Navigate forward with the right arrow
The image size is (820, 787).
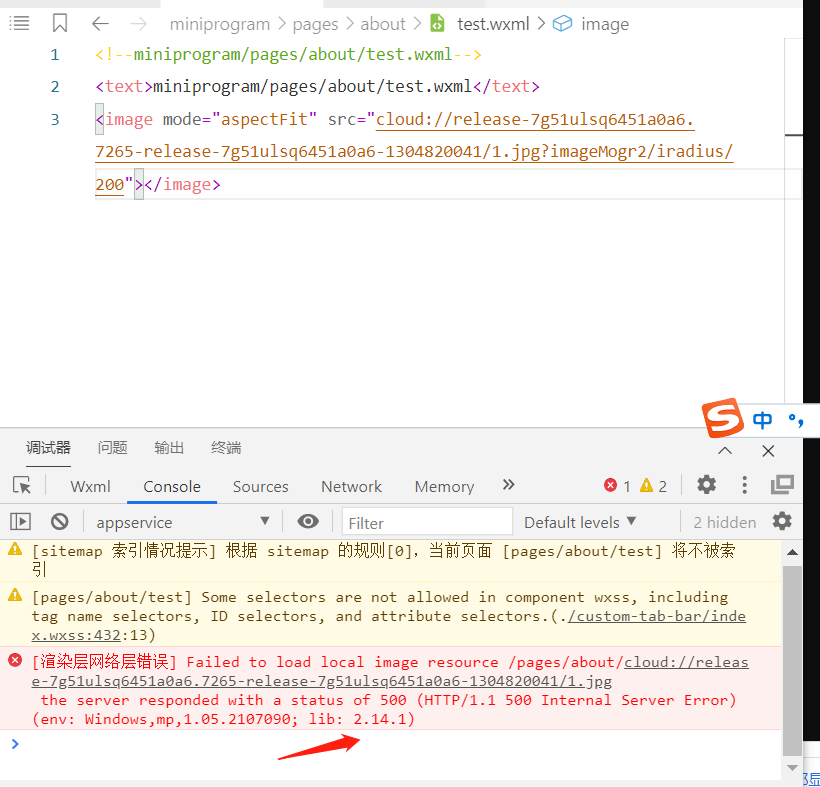[138, 24]
